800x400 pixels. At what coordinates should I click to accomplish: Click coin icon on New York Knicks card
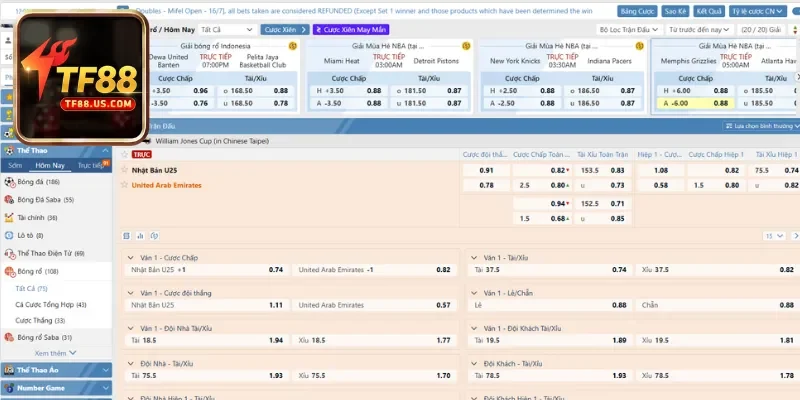coord(639,46)
